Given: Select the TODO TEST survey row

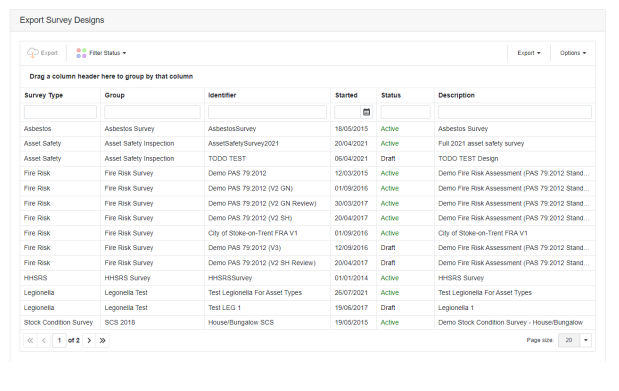Looking at the screenshot, I should (x=308, y=159).
